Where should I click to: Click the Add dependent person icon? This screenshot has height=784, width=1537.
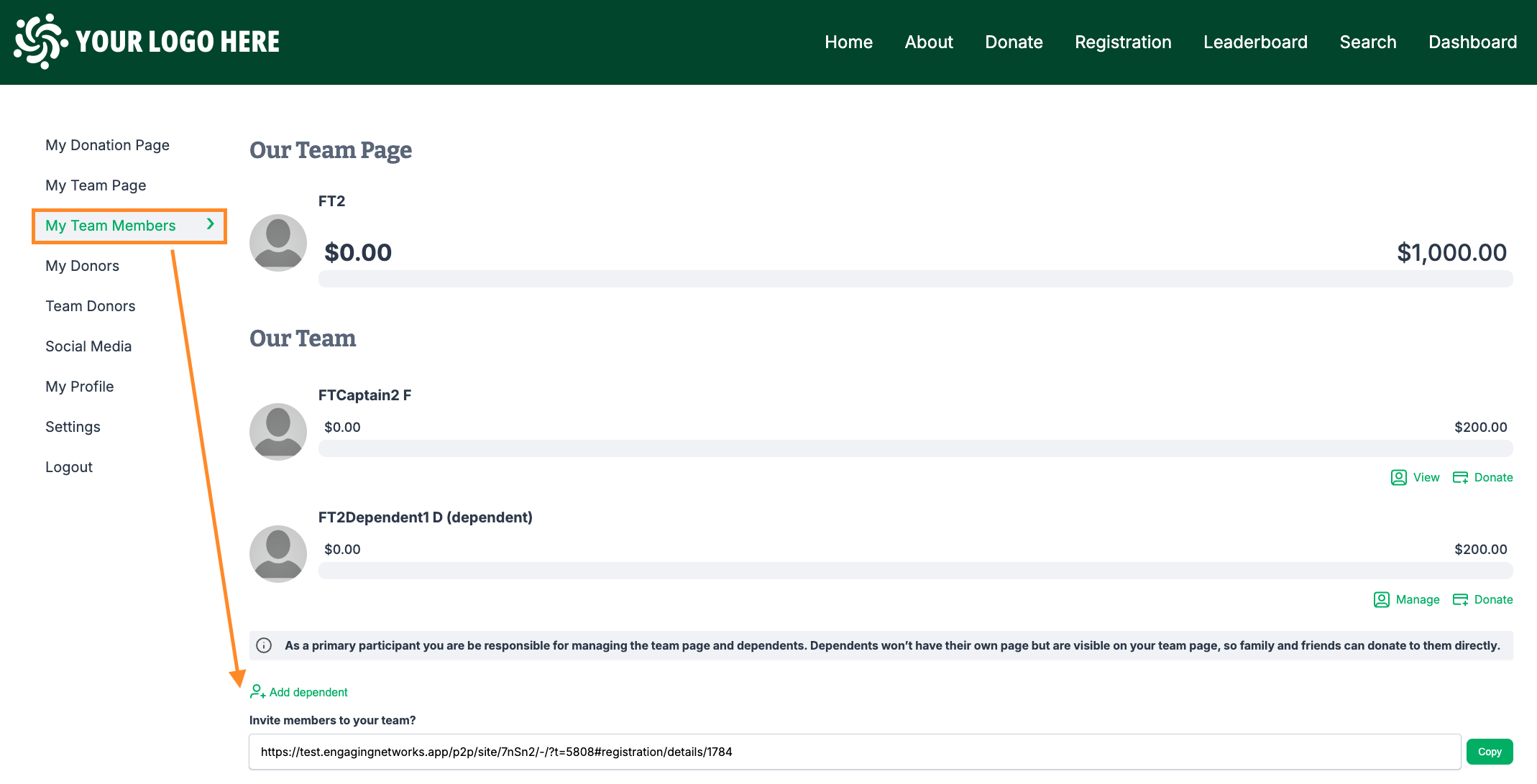(x=257, y=692)
